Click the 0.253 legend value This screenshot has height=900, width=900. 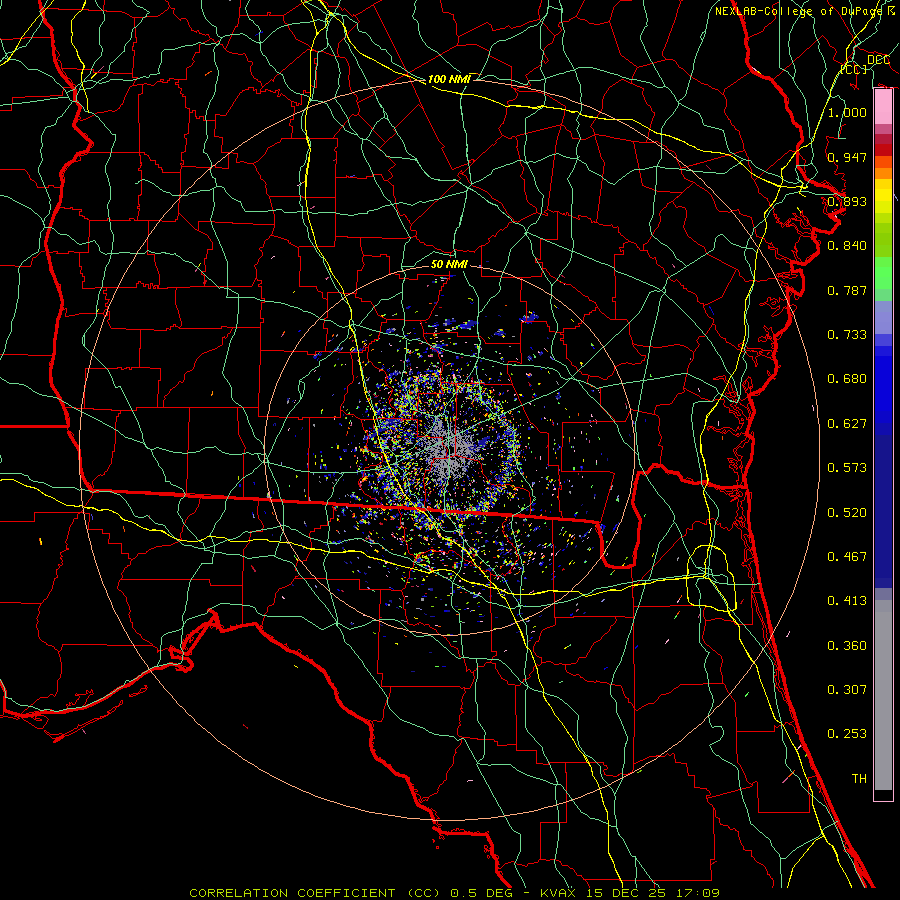pos(847,734)
